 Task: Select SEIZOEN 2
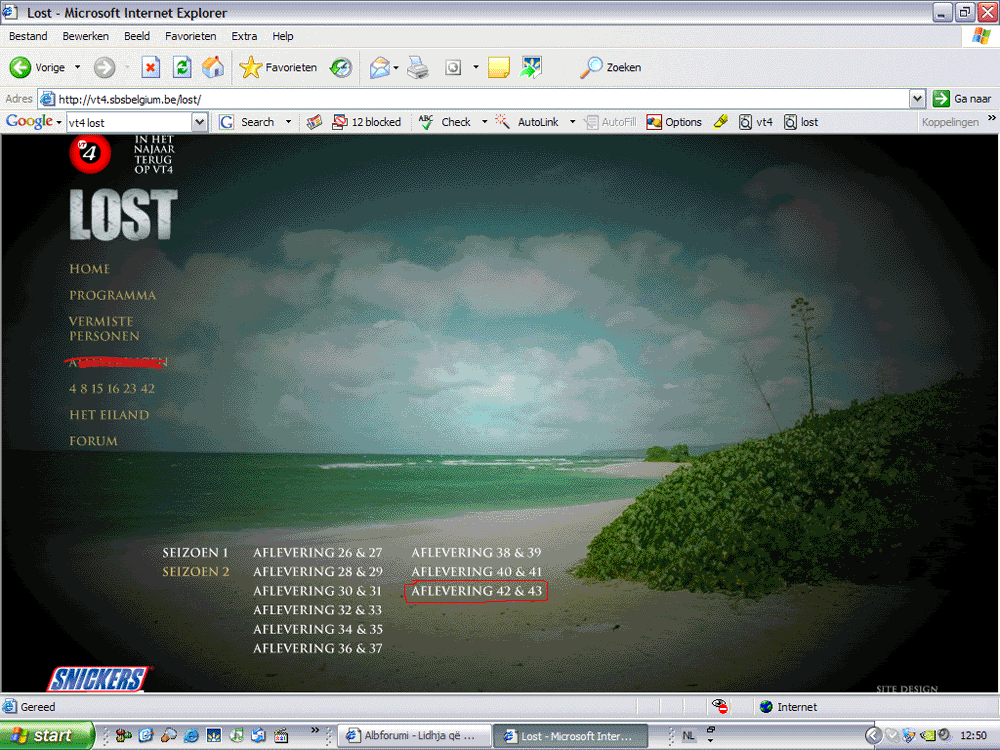coord(196,572)
